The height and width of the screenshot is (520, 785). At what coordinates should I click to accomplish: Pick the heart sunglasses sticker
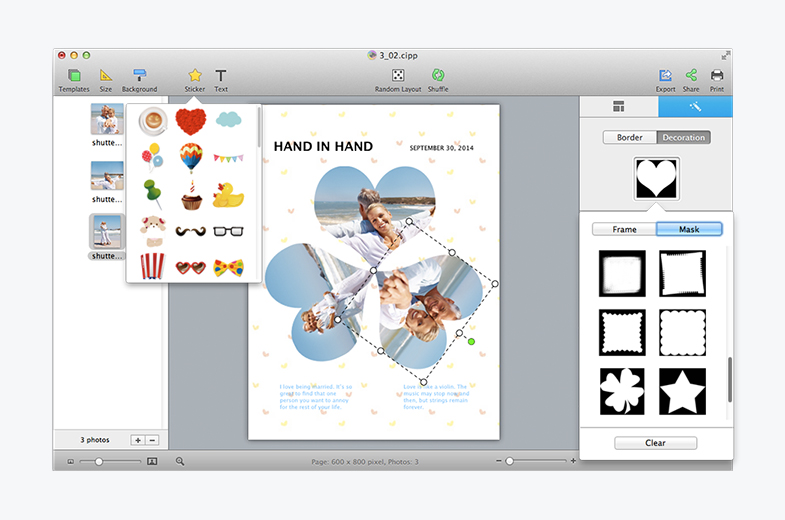[191, 268]
